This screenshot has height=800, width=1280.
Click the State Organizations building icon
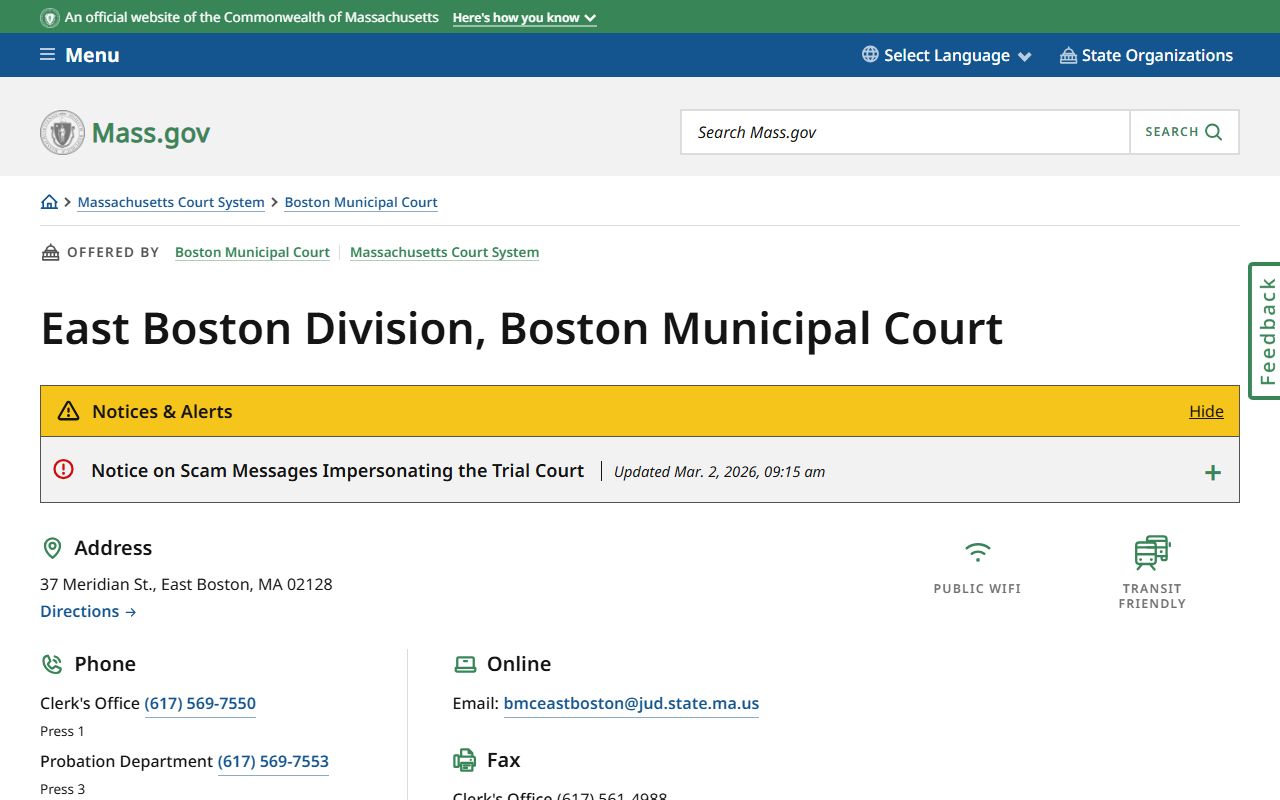(x=1068, y=55)
